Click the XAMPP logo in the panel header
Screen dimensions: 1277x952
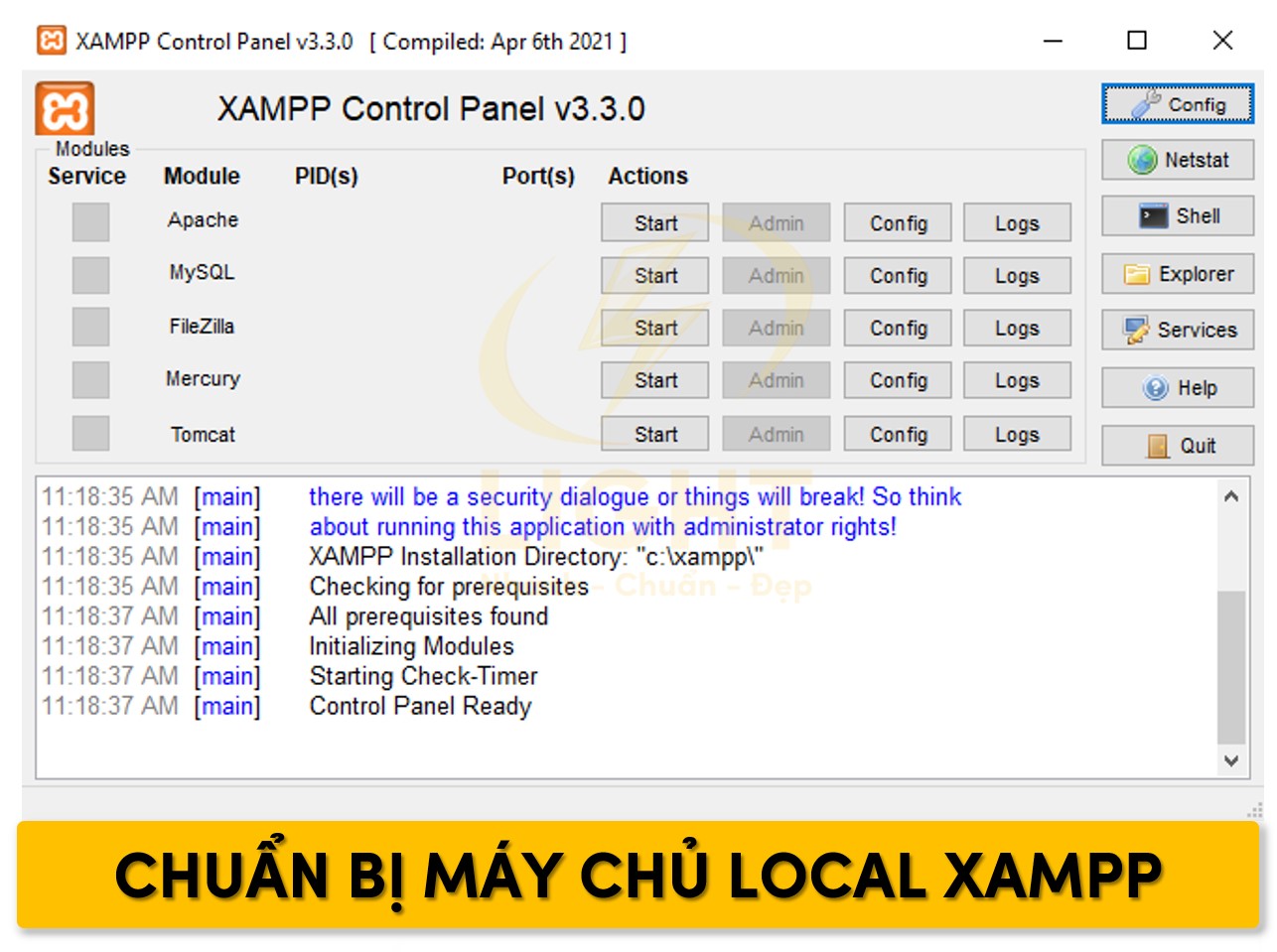65,108
